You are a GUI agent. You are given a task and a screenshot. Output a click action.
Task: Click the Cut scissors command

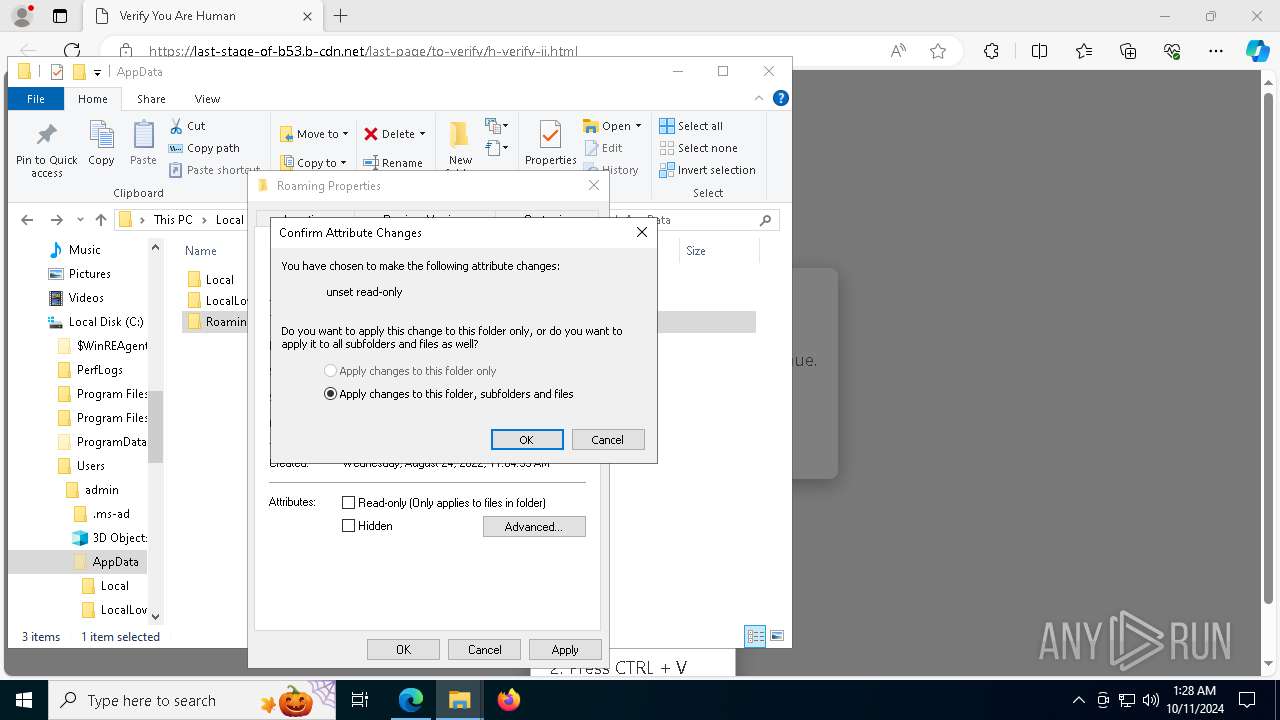[188, 126]
